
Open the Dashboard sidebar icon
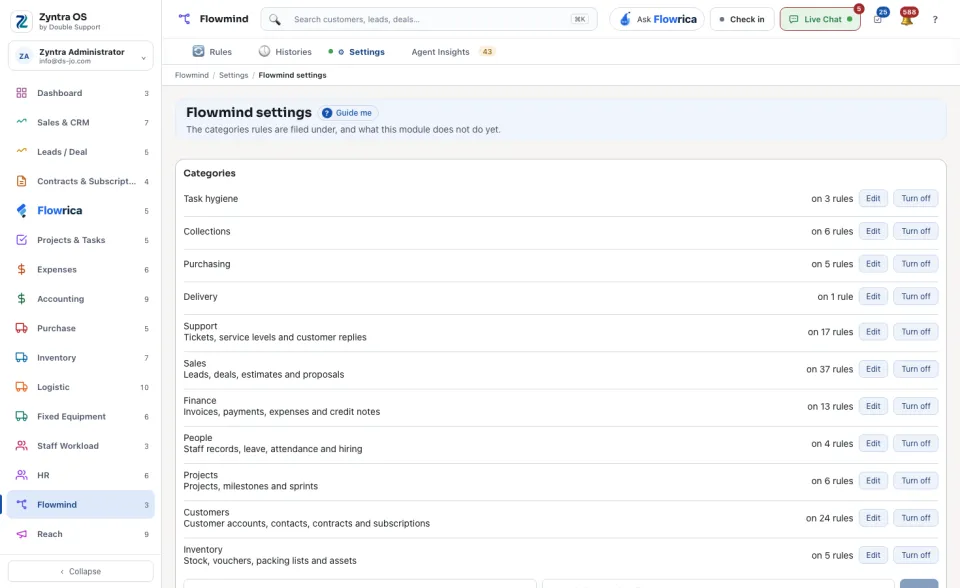tap(21, 93)
